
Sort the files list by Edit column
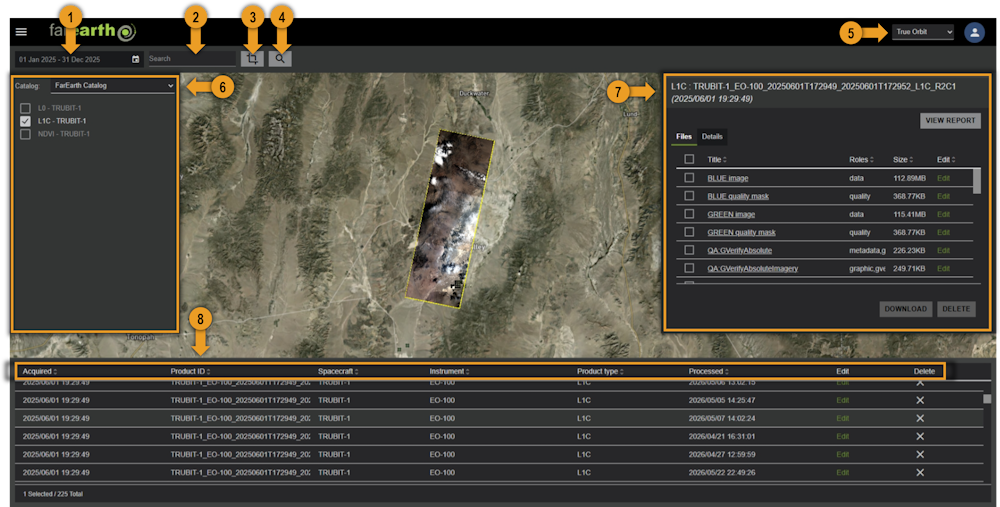[946, 159]
